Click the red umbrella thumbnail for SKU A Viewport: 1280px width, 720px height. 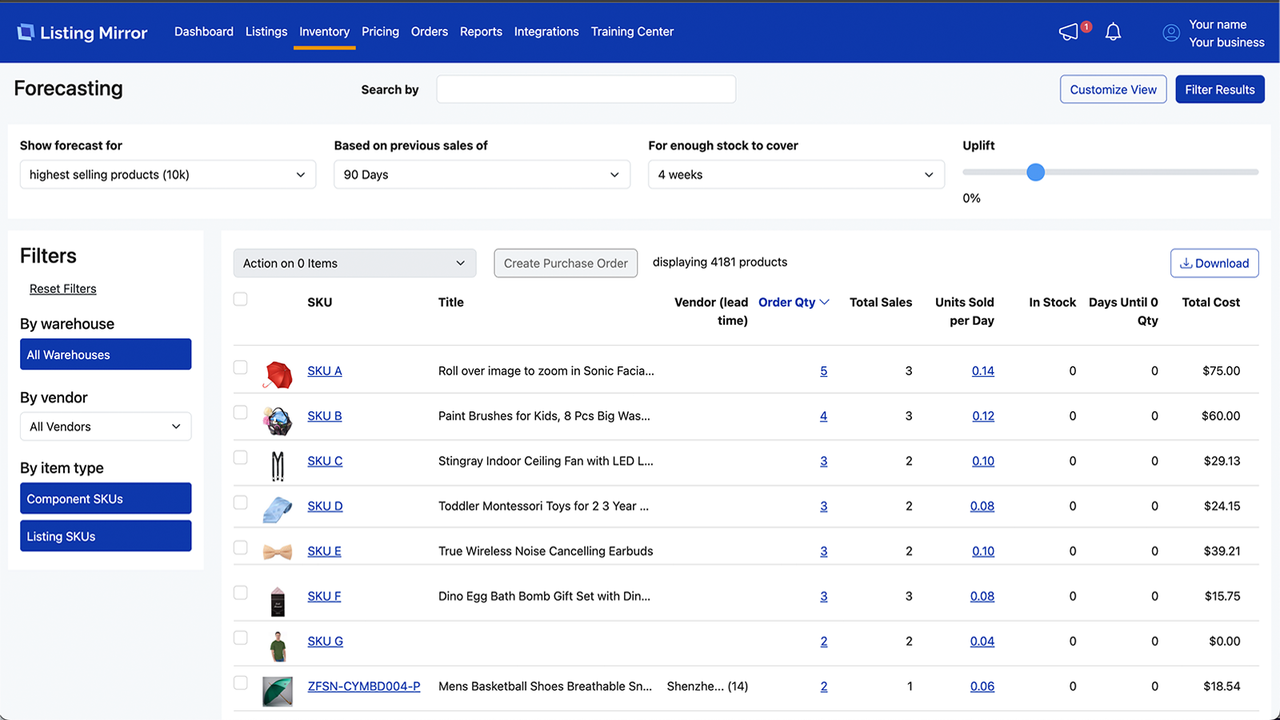(x=278, y=375)
